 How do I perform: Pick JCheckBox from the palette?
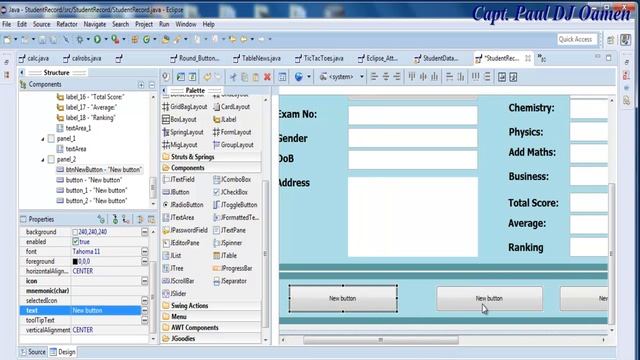point(230,192)
